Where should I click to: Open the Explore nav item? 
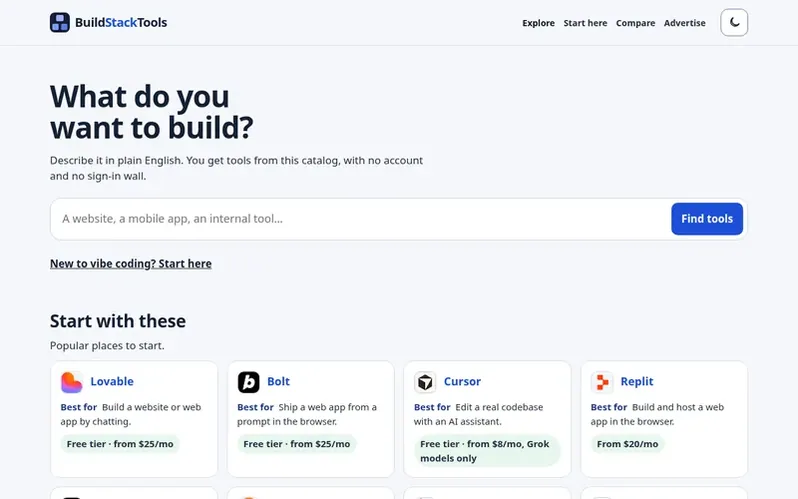click(x=538, y=23)
